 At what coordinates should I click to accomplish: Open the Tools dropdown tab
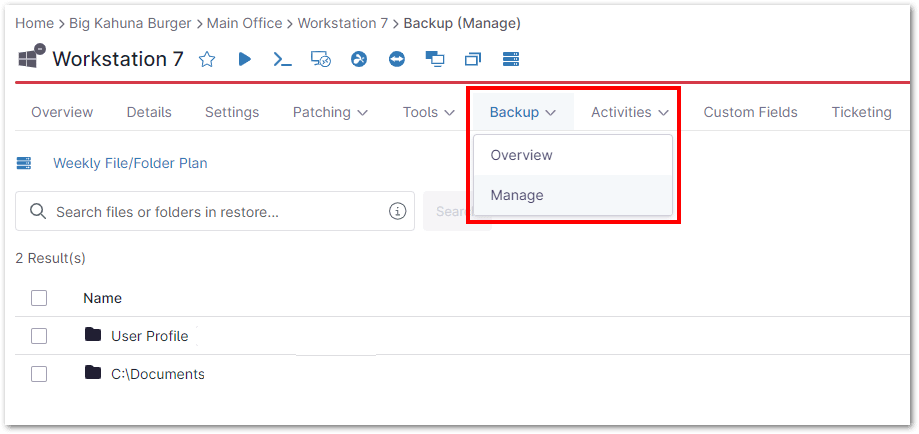tap(434, 112)
